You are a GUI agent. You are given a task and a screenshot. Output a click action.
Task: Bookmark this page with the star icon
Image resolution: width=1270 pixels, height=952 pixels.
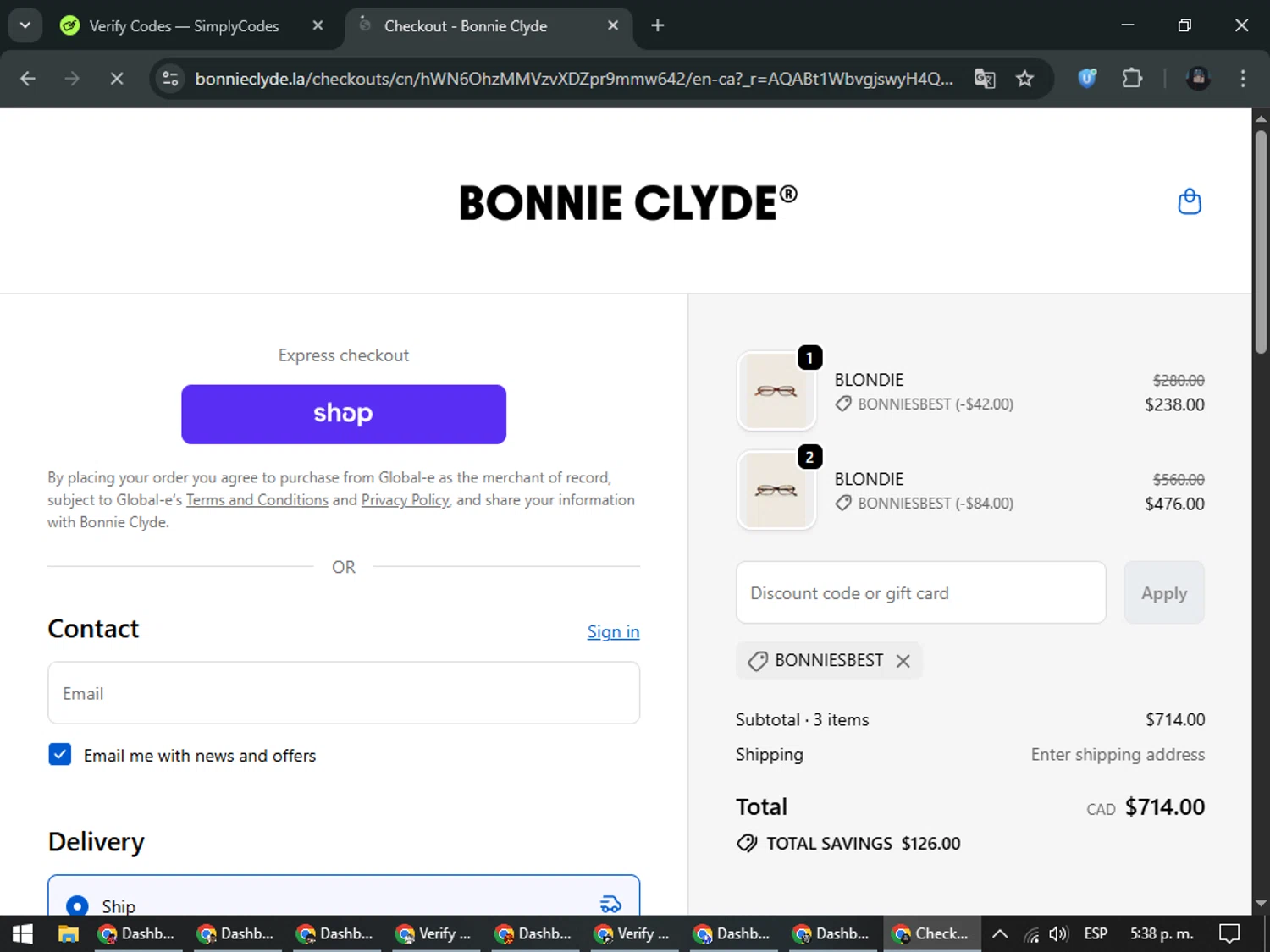(1024, 79)
